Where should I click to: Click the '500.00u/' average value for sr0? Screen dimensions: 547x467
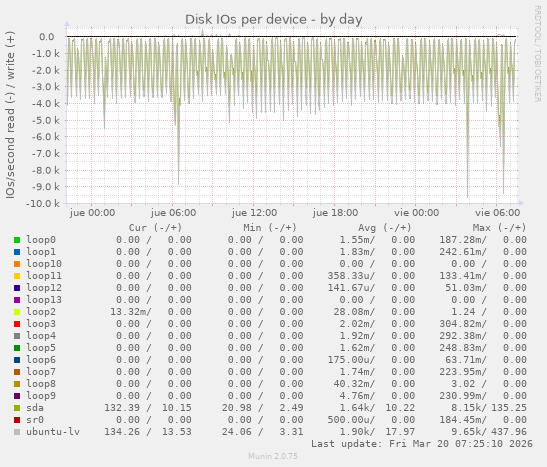(351, 420)
